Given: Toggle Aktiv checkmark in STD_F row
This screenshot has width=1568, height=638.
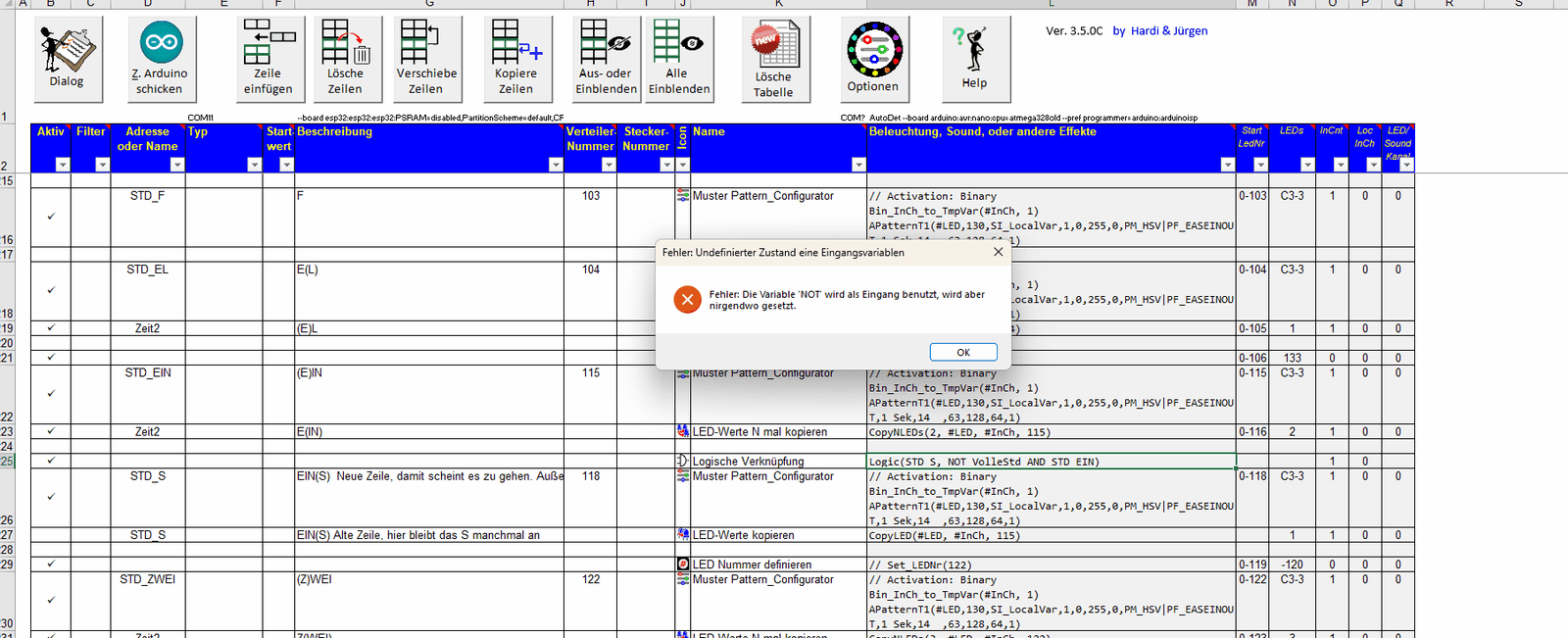Looking at the screenshot, I should pyautogui.click(x=51, y=217).
